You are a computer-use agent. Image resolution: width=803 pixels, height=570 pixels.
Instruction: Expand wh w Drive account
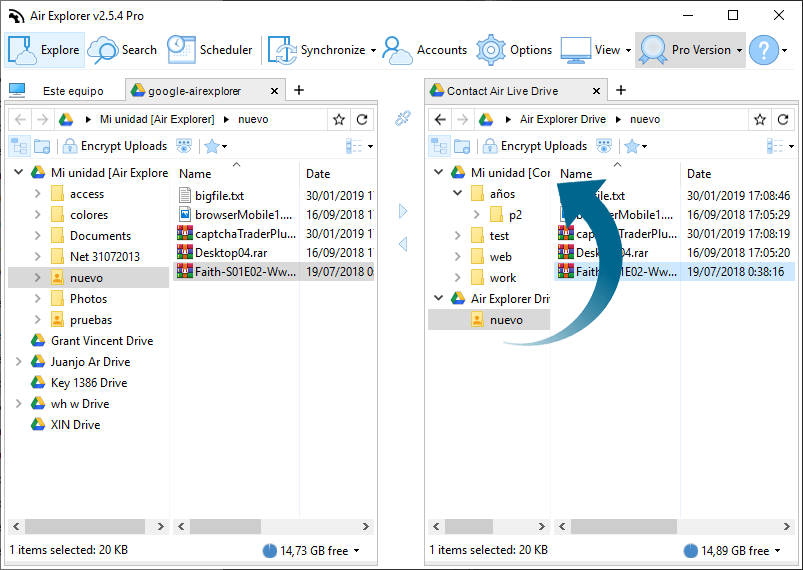click(x=18, y=404)
